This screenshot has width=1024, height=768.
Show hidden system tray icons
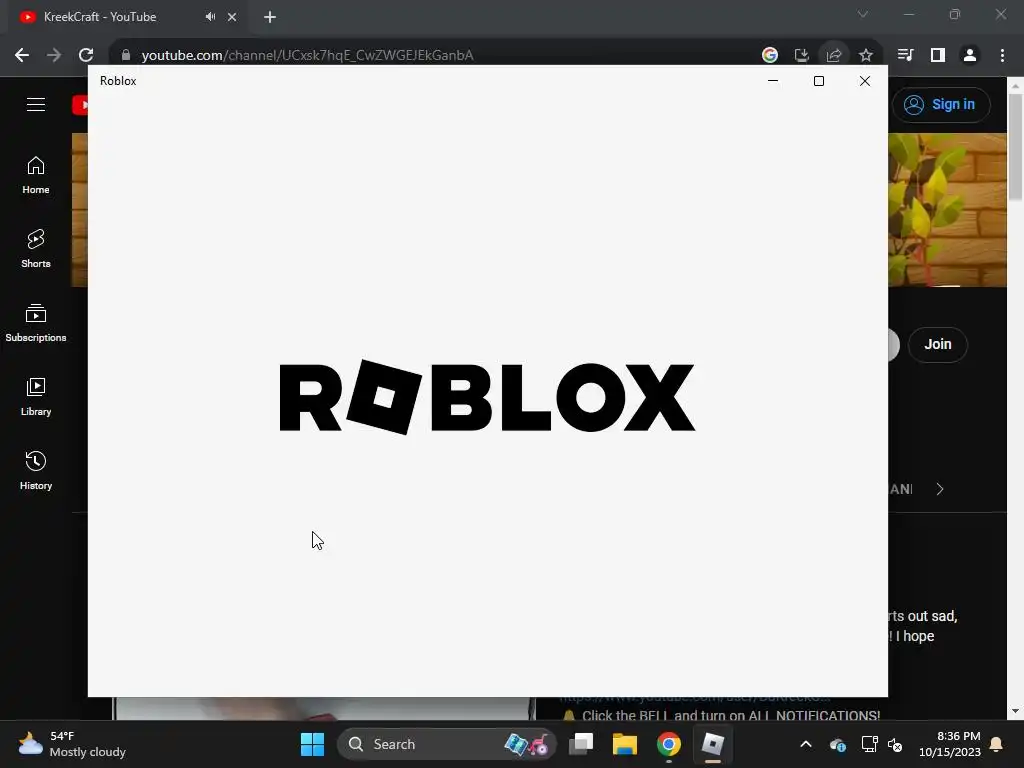click(x=806, y=744)
